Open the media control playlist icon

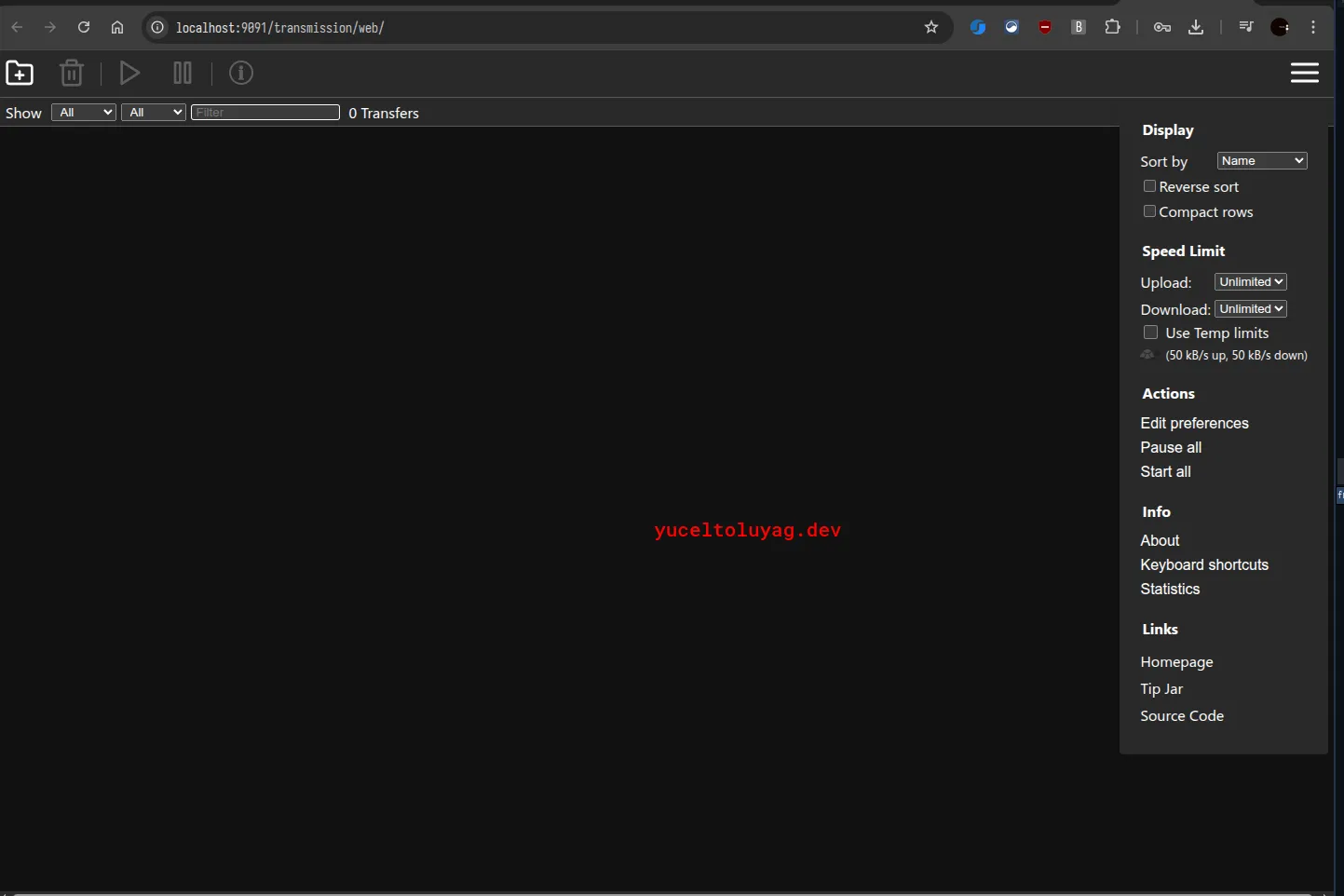click(x=1246, y=27)
